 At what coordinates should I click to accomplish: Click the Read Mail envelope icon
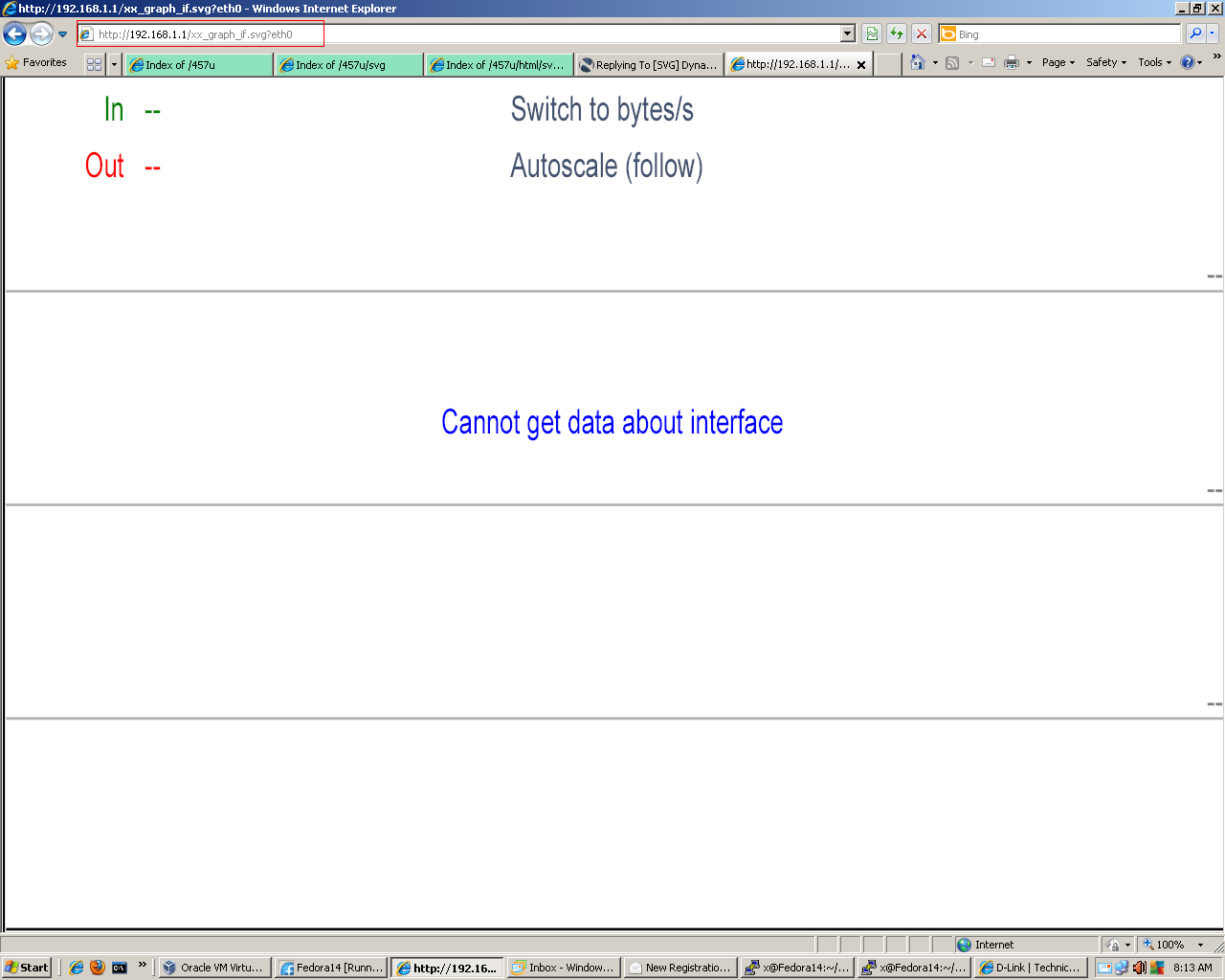point(989,62)
